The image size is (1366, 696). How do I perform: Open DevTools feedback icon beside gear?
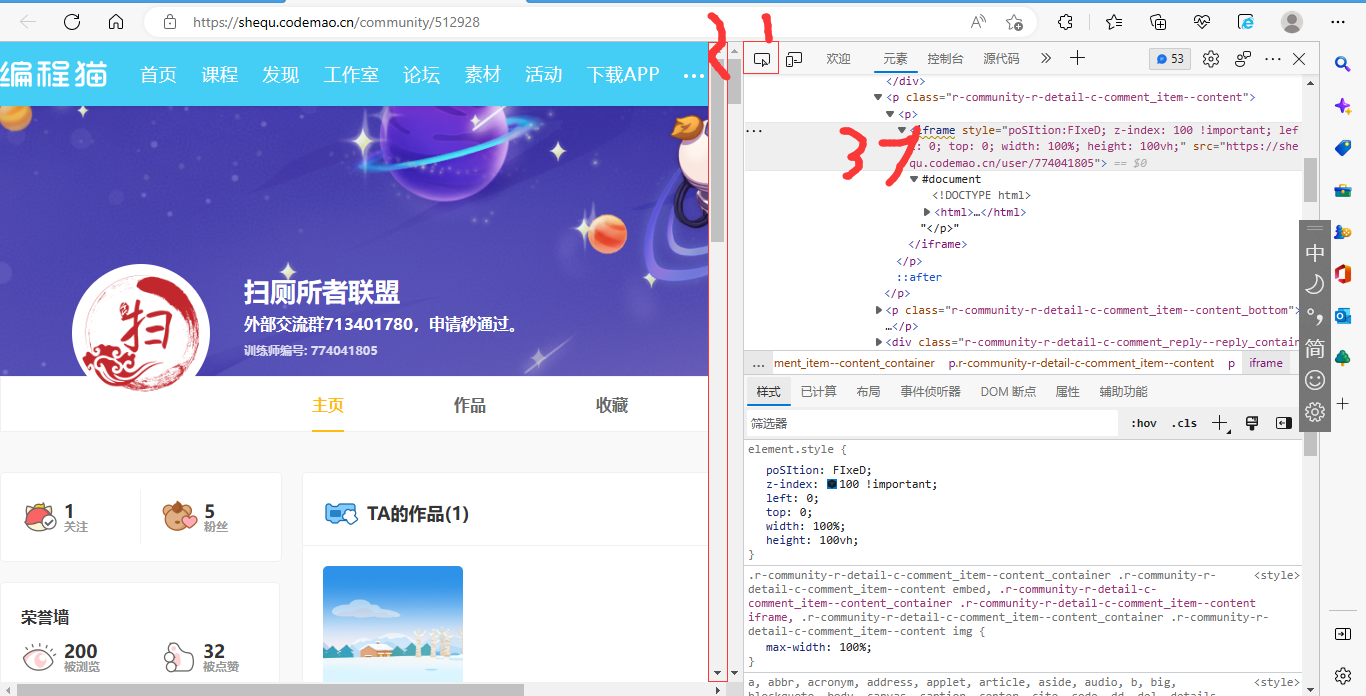1243,59
